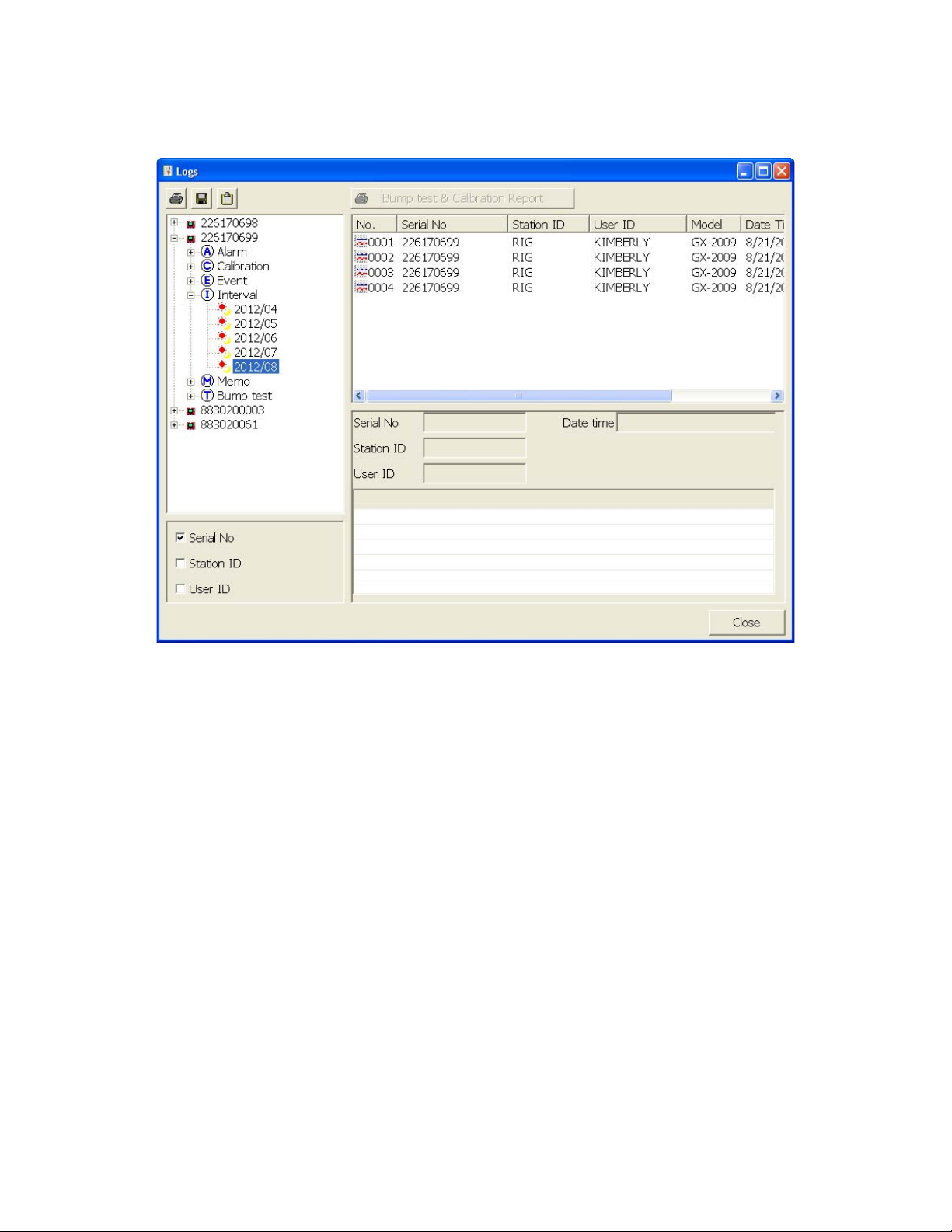This screenshot has width=952, height=1232.
Task: Enable the User ID checkbox
Action: coord(180,588)
